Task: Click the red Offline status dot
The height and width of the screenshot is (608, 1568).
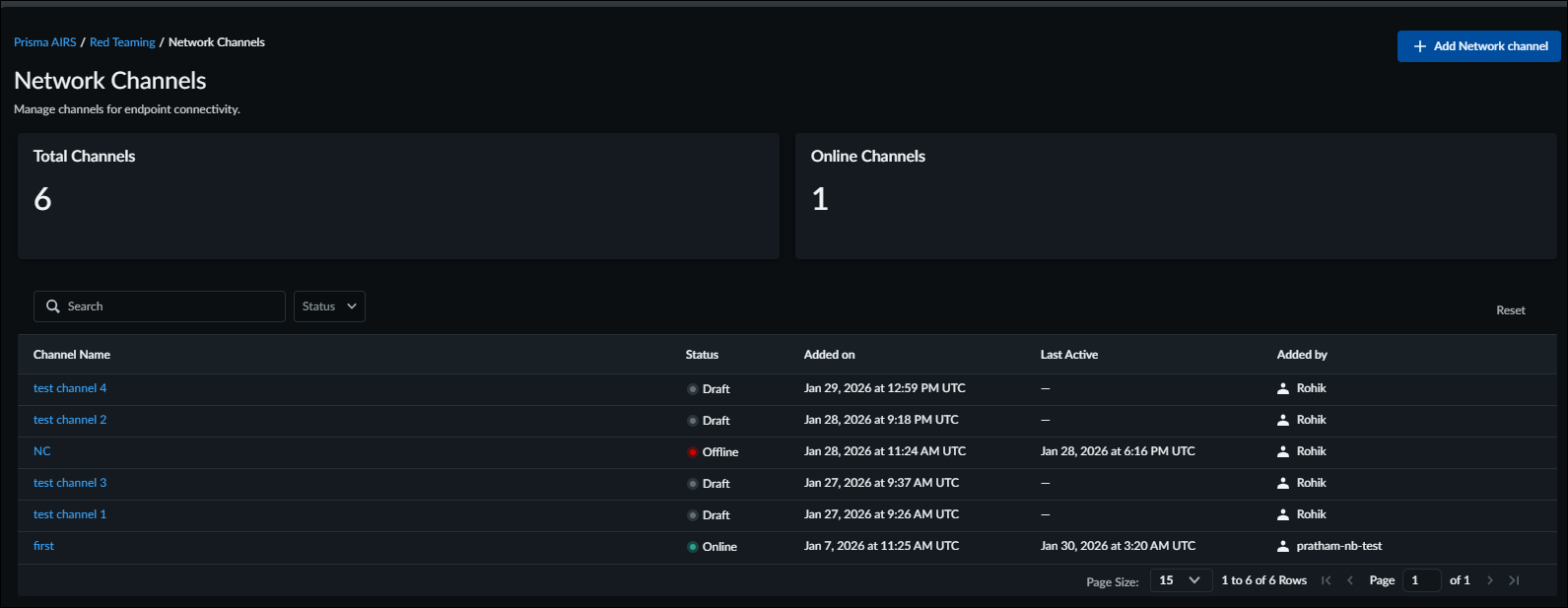Action: tap(693, 452)
